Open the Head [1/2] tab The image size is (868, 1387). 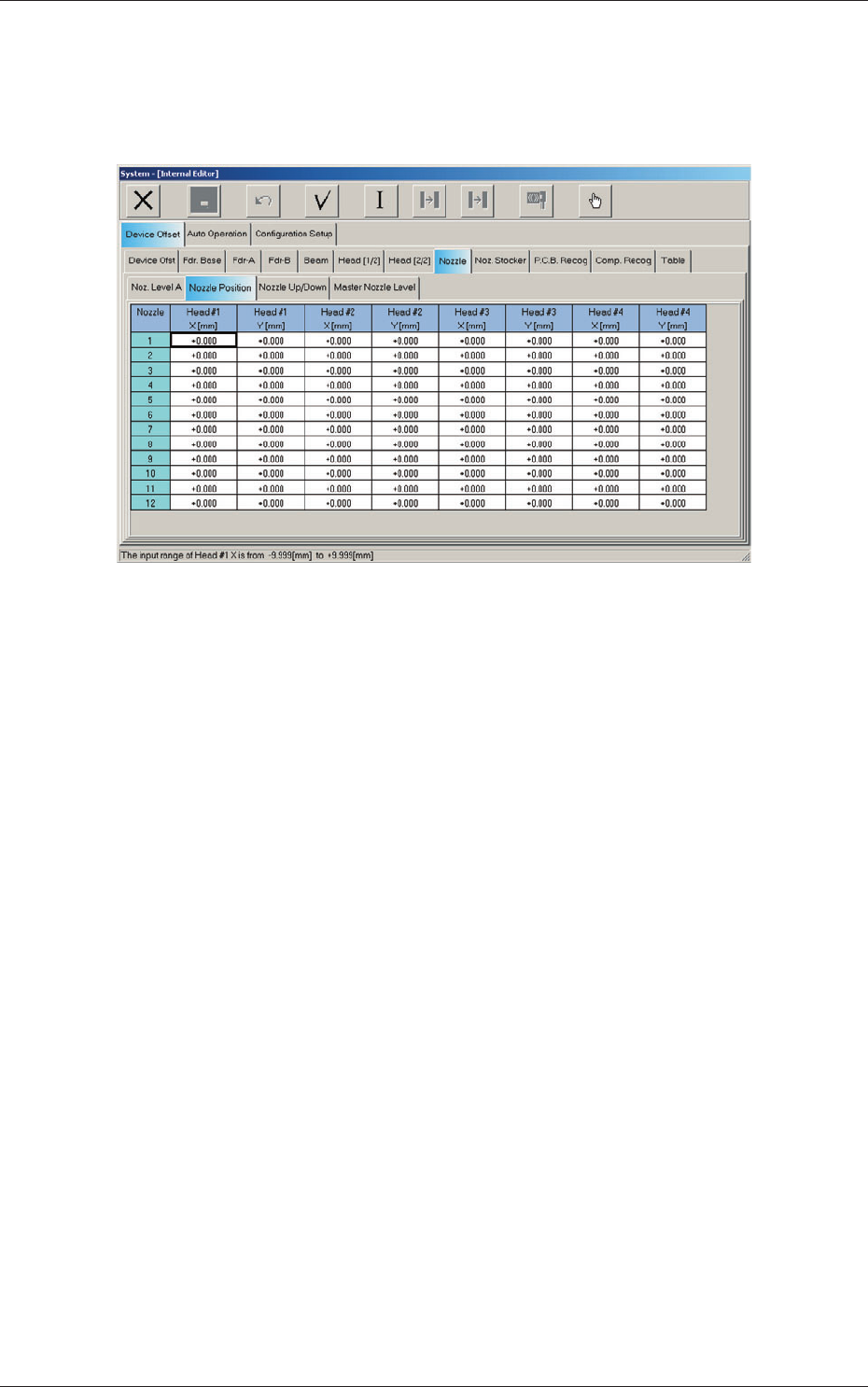(359, 260)
